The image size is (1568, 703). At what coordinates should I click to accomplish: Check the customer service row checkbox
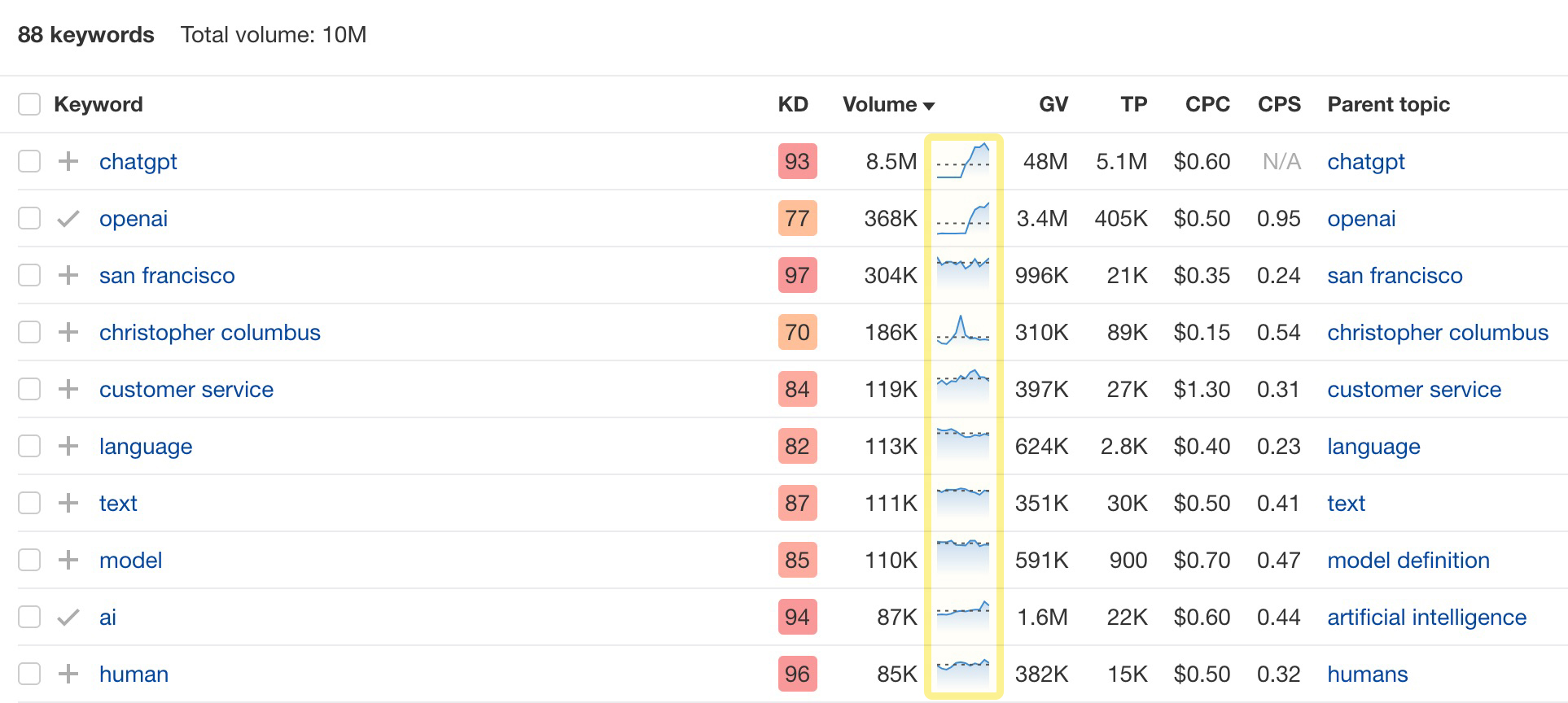pyautogui.click(x=29, y=389)
